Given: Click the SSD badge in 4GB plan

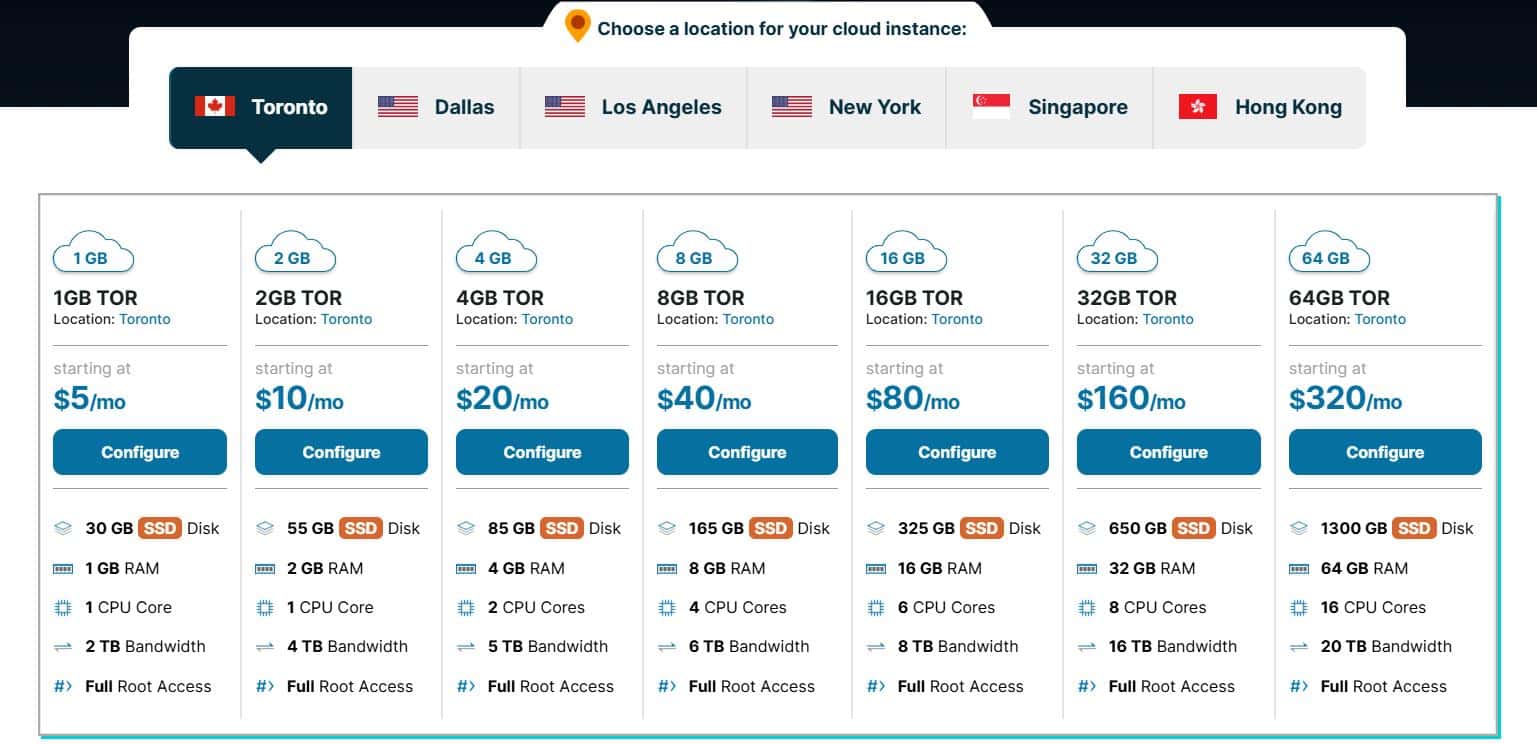Looking at the screenshot, I should [562, 528].
